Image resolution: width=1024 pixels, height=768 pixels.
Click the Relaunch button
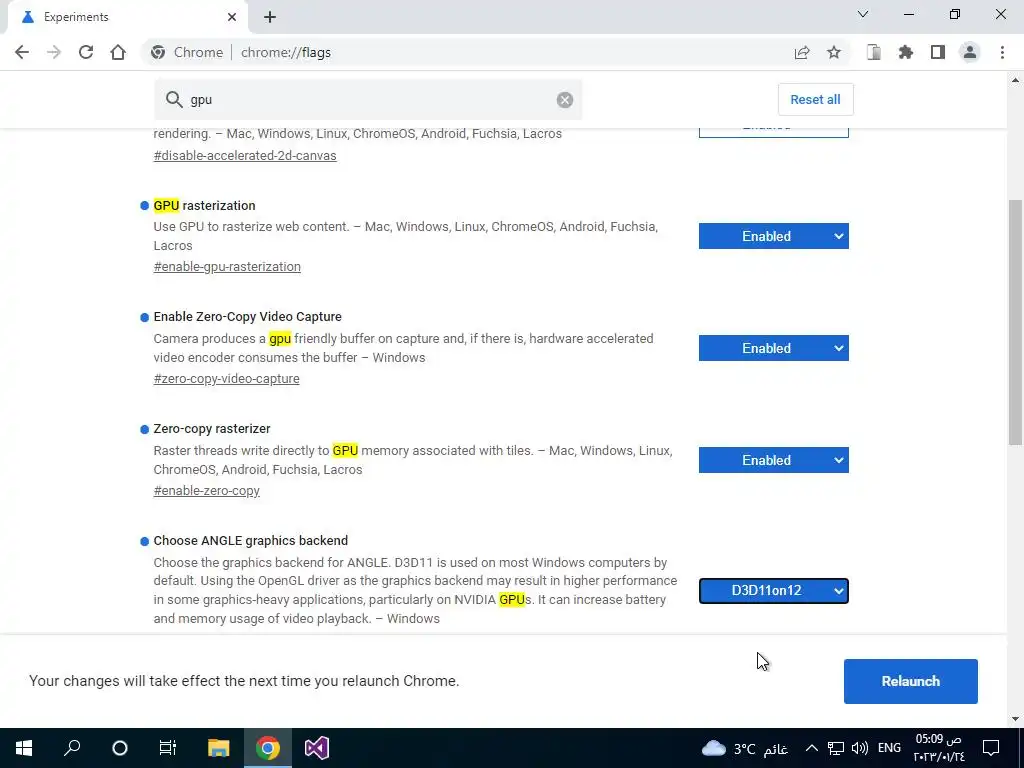coord(910,681)
